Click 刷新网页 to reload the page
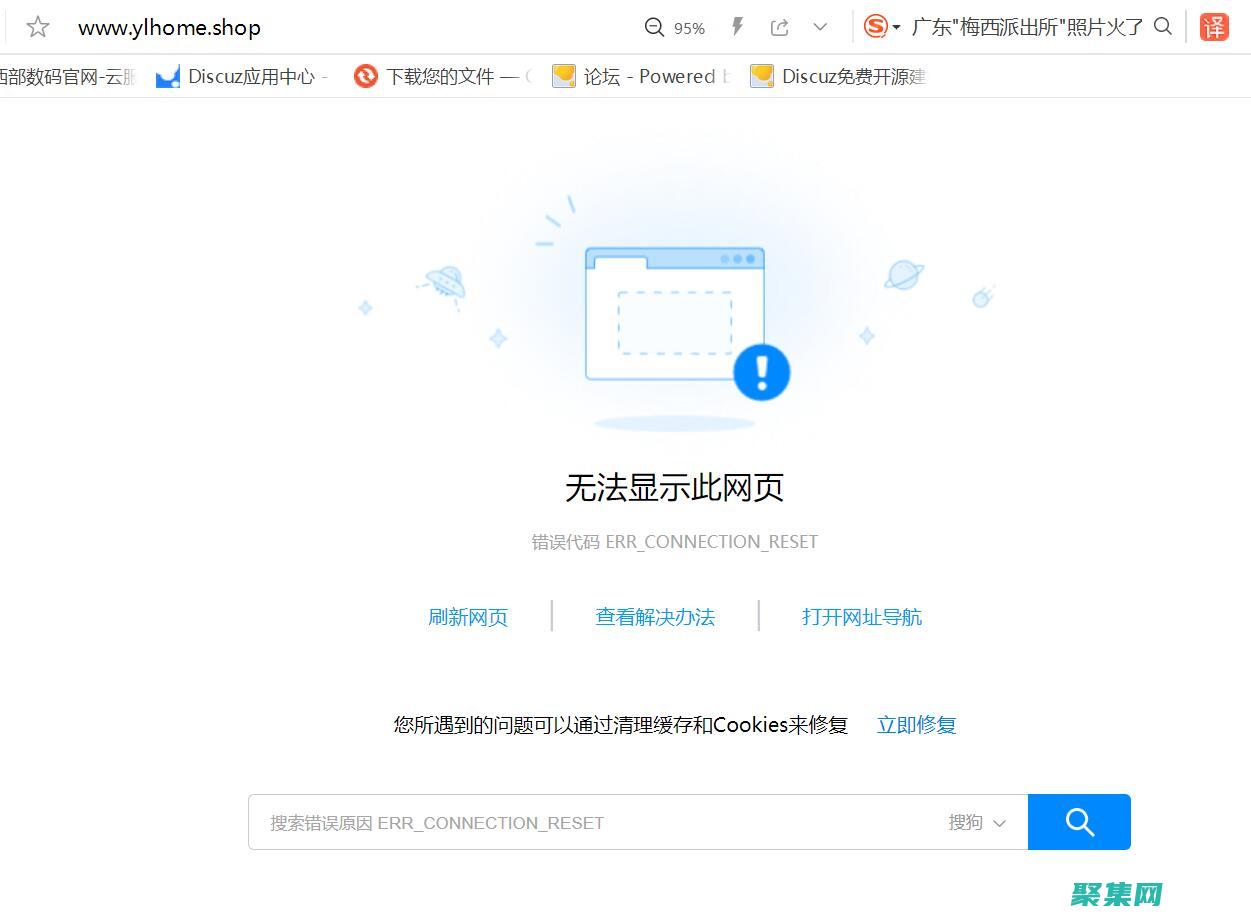The image size is (1251, 916). [x=467, y=617]
